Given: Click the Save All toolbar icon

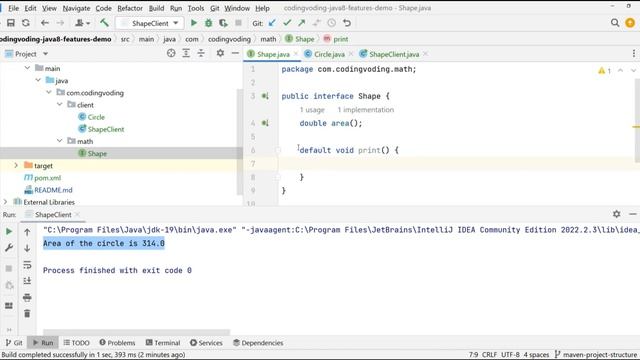Looking at the screenshot, I should (11, 23).
